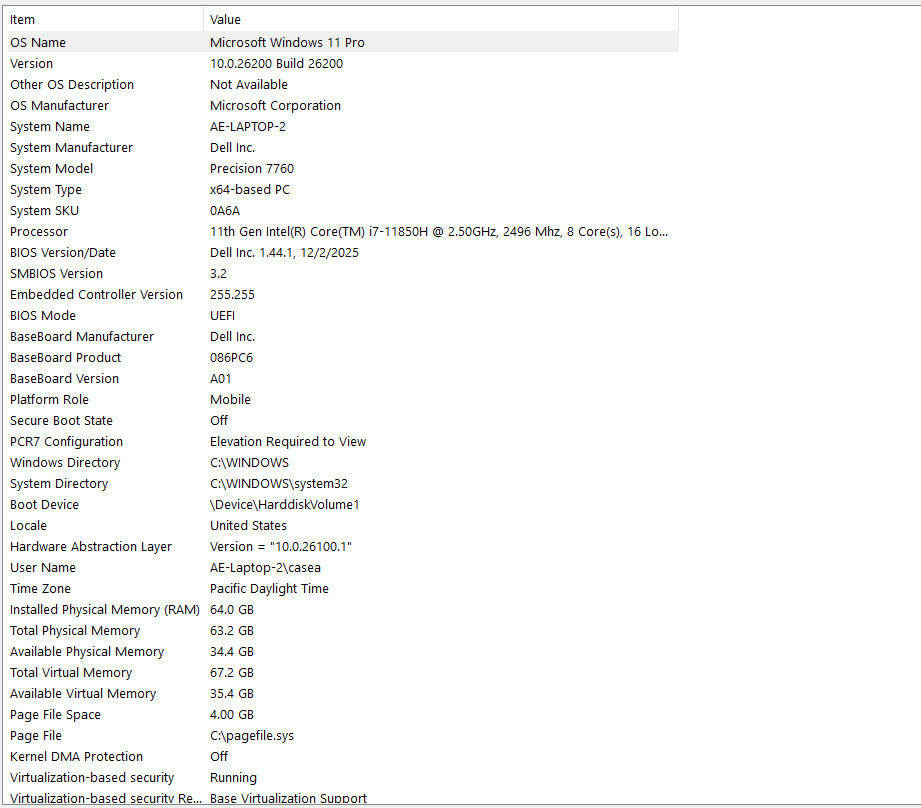Click the value Precision 7760
921x808 pixels.
point(252,169)
